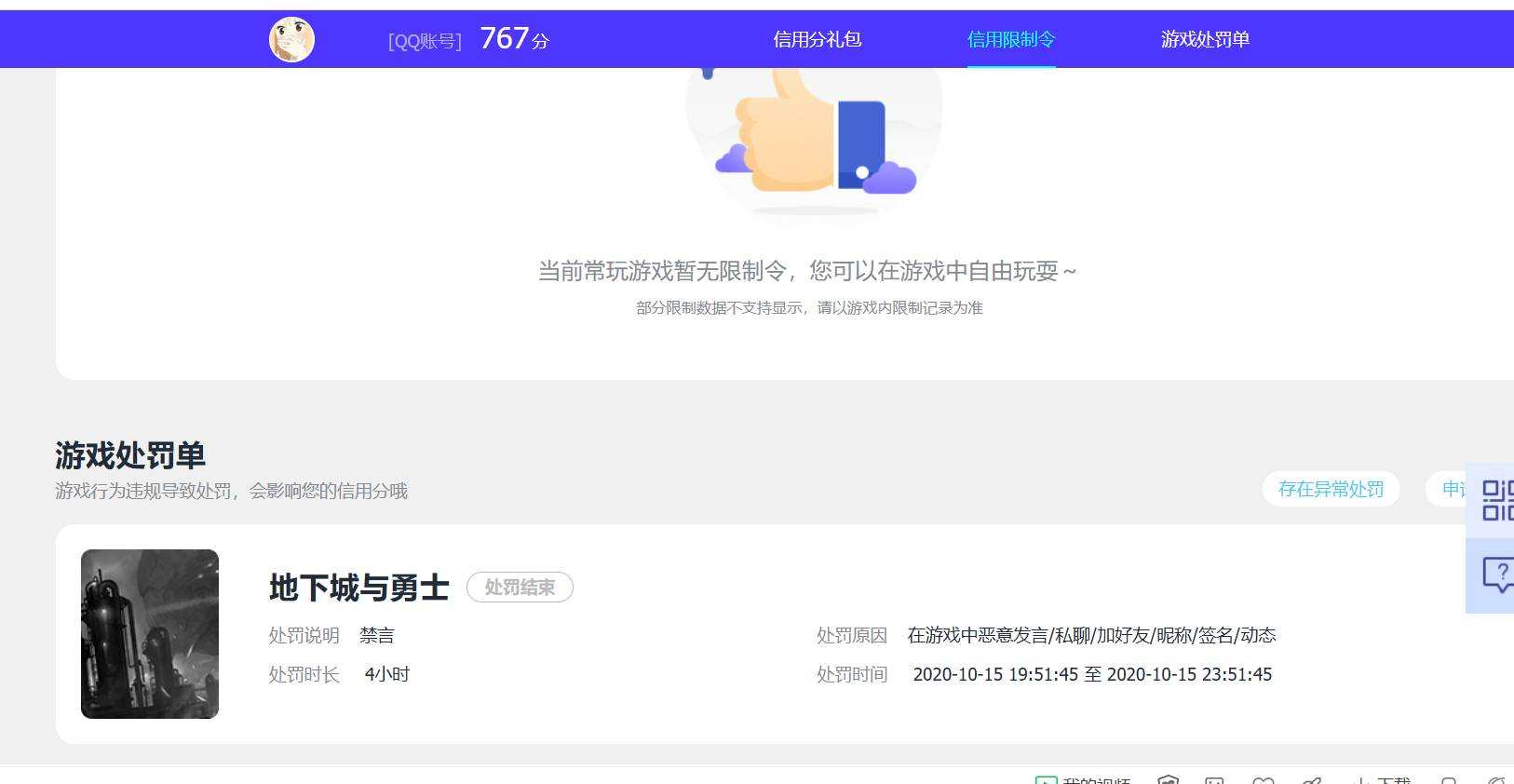Click the 处罚原因 label
This screenshot has width=1514, height=784.
852,635
